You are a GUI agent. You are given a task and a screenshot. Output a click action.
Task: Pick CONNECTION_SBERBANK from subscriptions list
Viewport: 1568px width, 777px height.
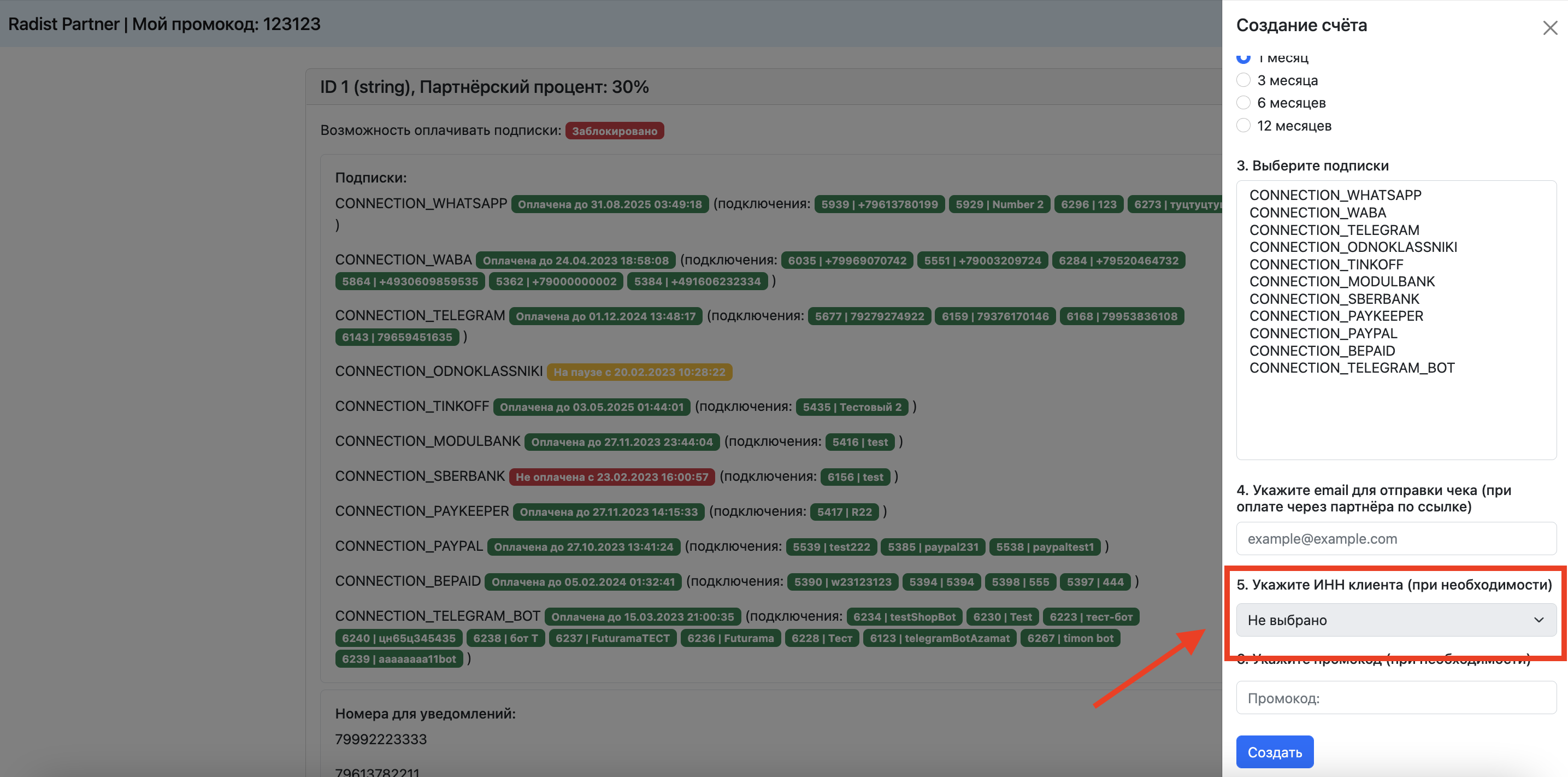[x=1334, y=299]
